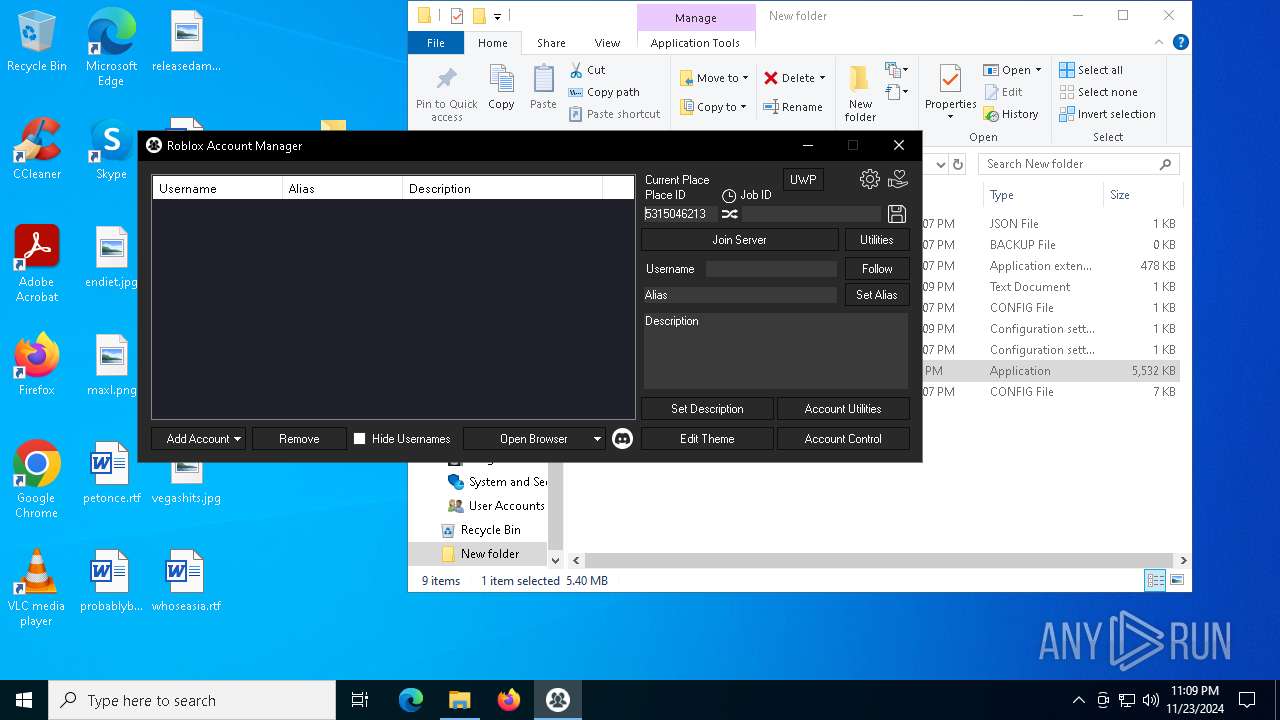Viewport: 1280px width, 720px height.
Task: Open Properties in Explorer ribbon
Action: click(950, 92)
